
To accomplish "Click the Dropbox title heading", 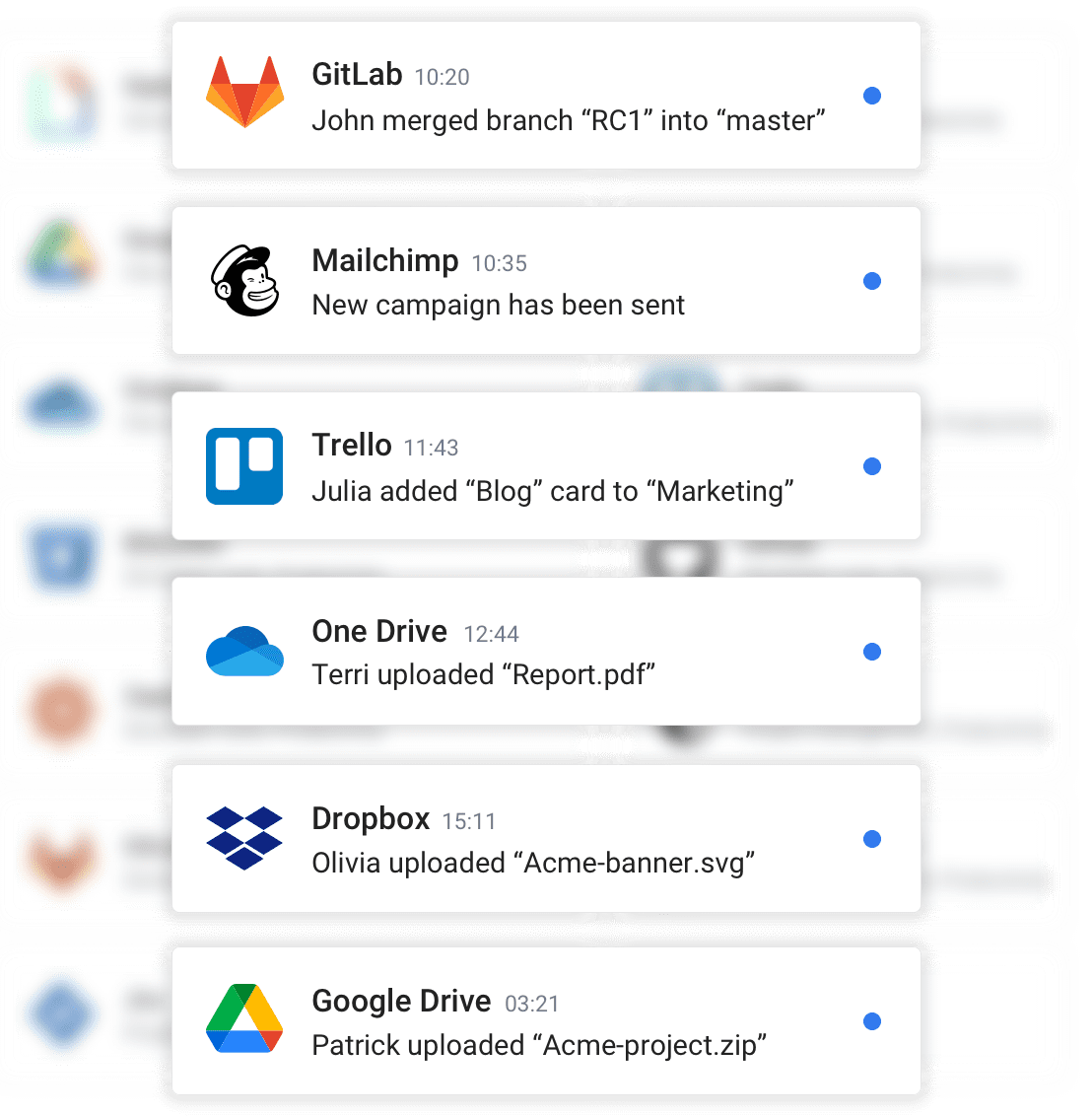I will pyautogui.click(x=371, y=818).
